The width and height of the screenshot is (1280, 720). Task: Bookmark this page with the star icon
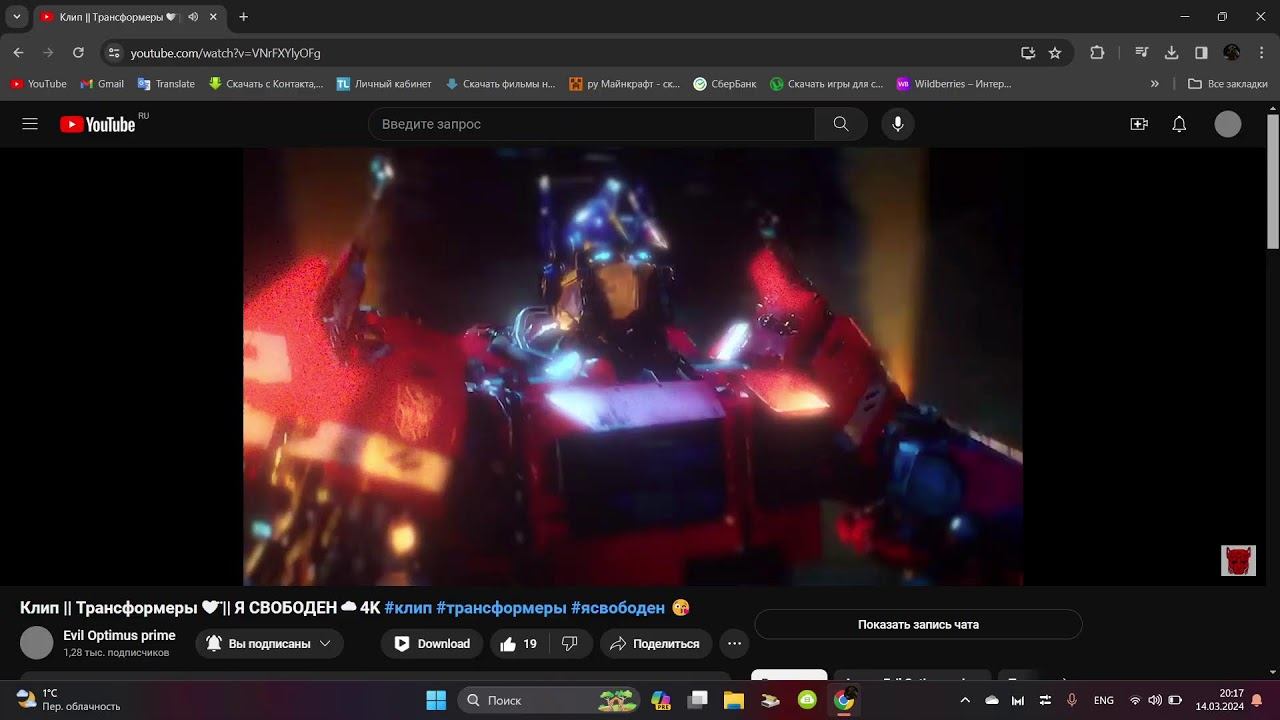[x=1055, y=53]
